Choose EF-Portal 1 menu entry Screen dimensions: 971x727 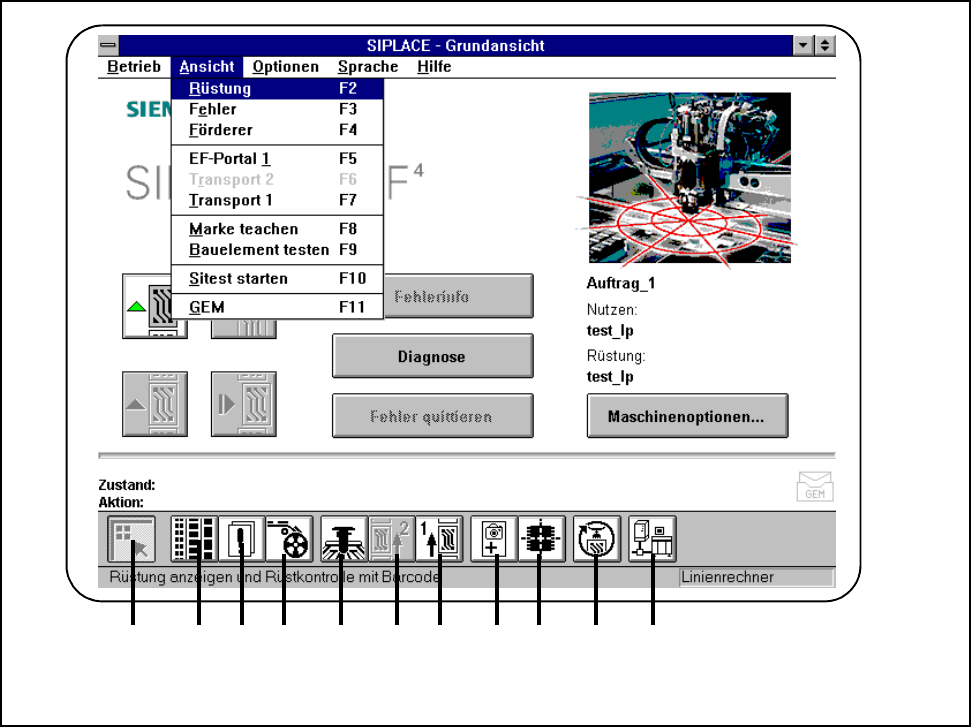(x=277, y=159)
